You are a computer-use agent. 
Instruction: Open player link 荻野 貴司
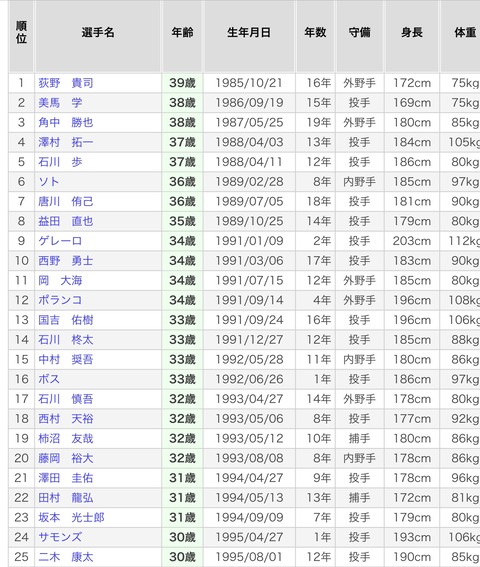tap(66, 83)
